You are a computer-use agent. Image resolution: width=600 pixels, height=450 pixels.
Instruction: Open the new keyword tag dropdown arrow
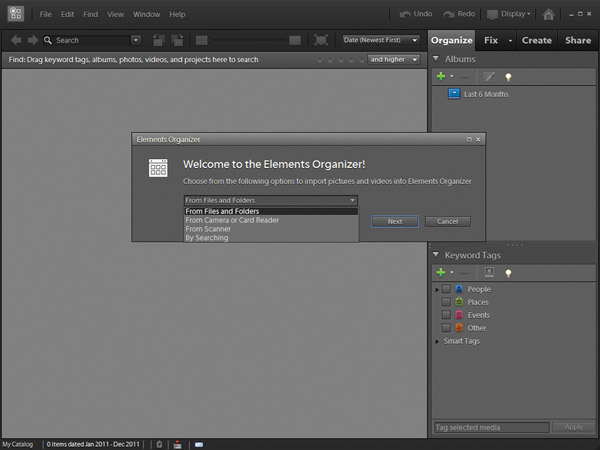[x=452, y=272]
